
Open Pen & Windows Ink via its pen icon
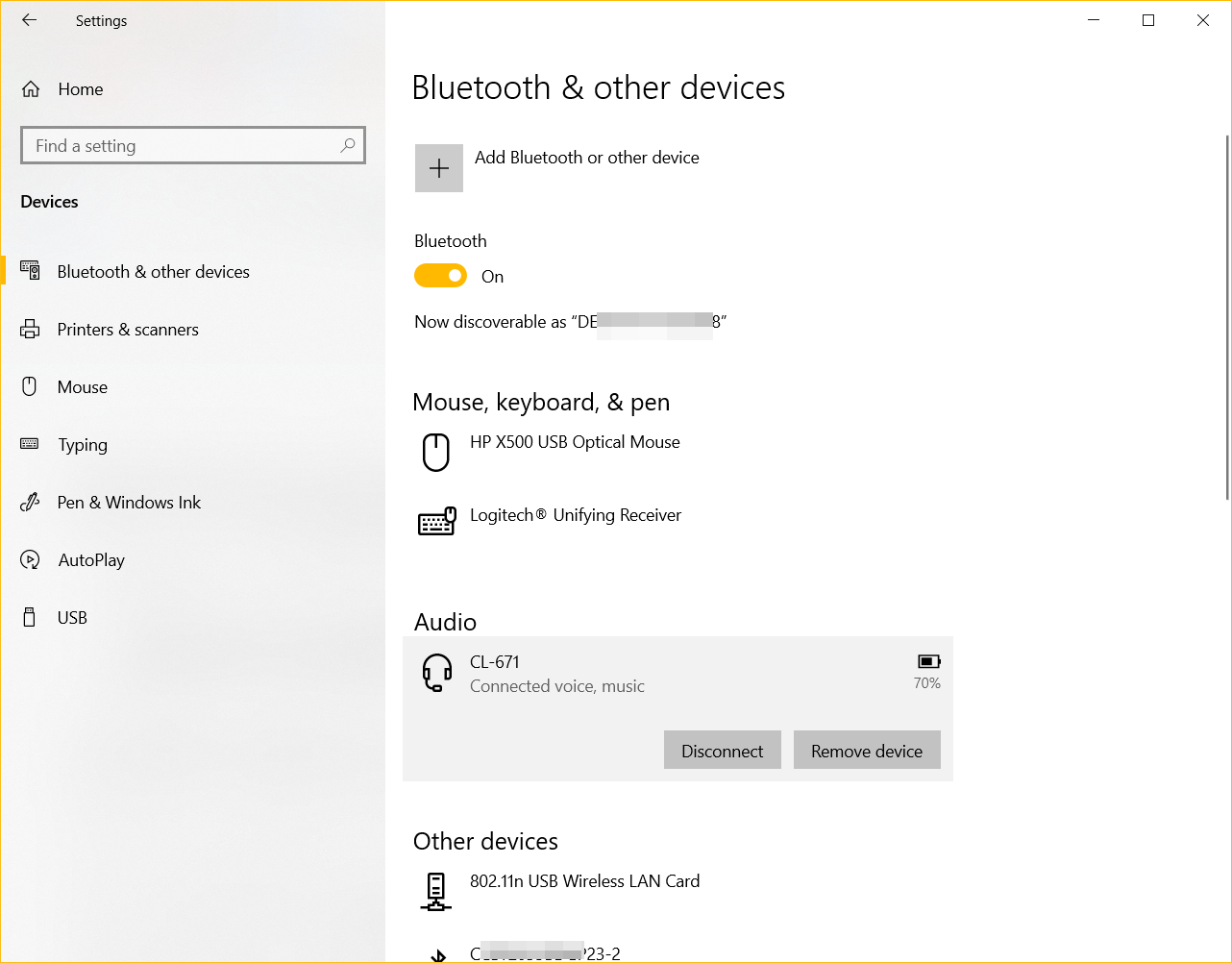[30, 502]
